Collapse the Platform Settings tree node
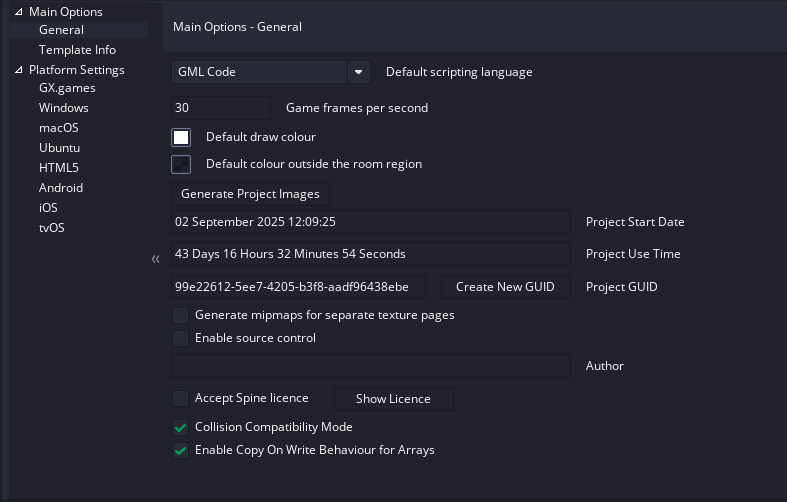 (x=19, y=70)
